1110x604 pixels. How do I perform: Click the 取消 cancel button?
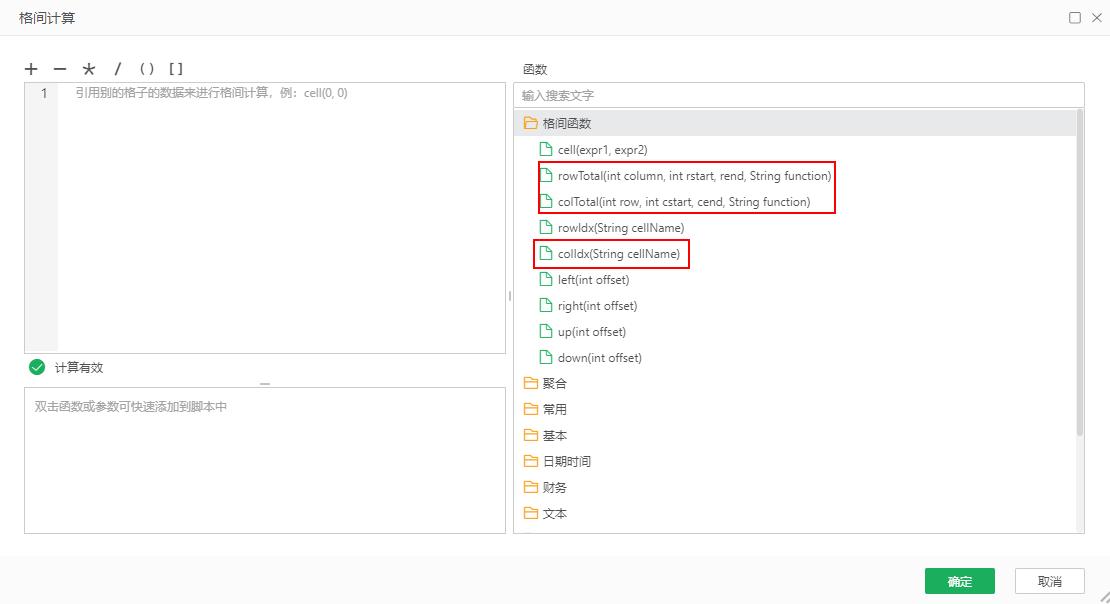point(1049,581)
